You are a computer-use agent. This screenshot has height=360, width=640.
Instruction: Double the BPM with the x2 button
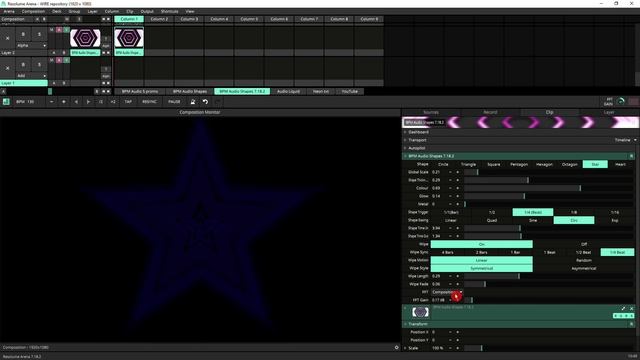[113, 102]
